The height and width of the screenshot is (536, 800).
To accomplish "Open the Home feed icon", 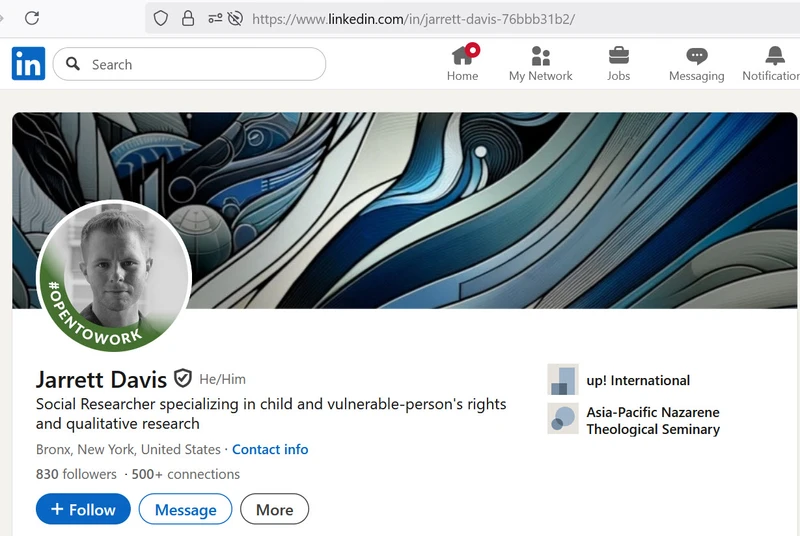I will click(462, 56).
